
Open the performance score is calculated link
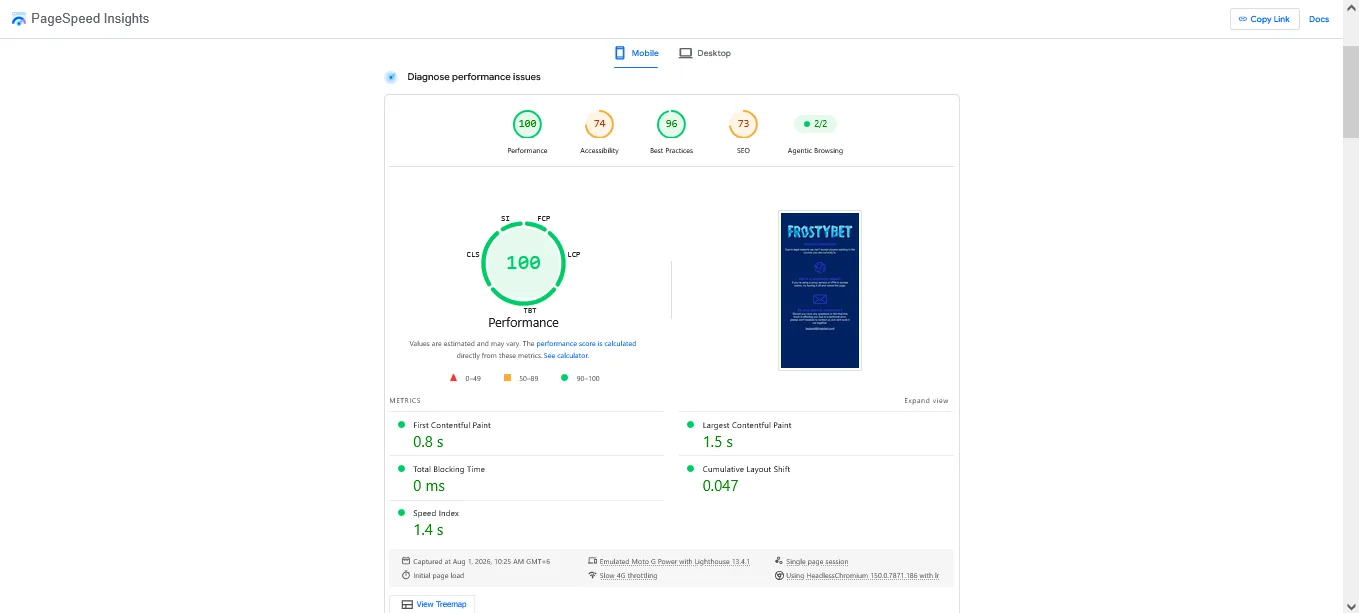tap(586, 343)
